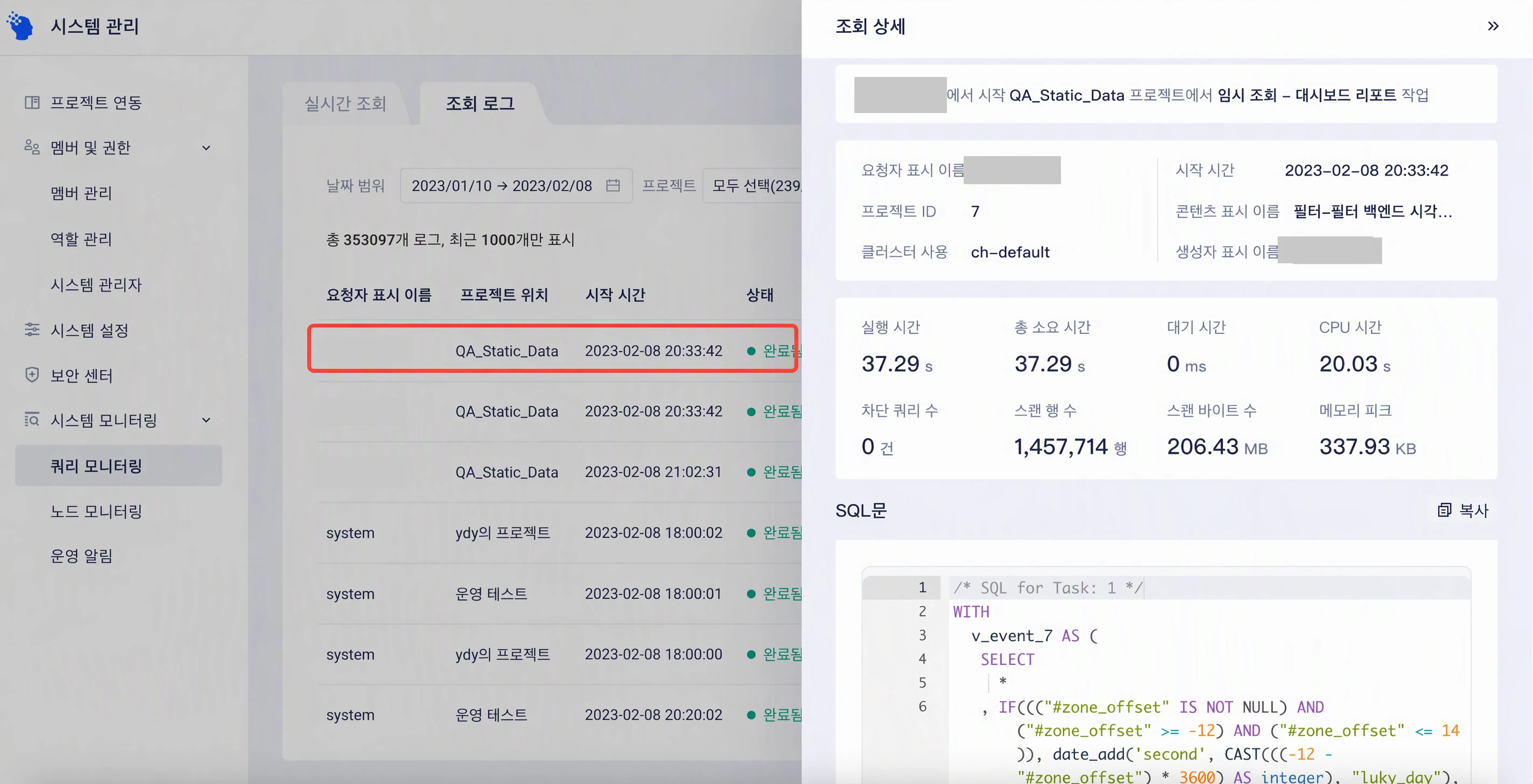Click the 프로젝트 위치 column header
The image size is (1533, 784).
click(x=504, y=295)
